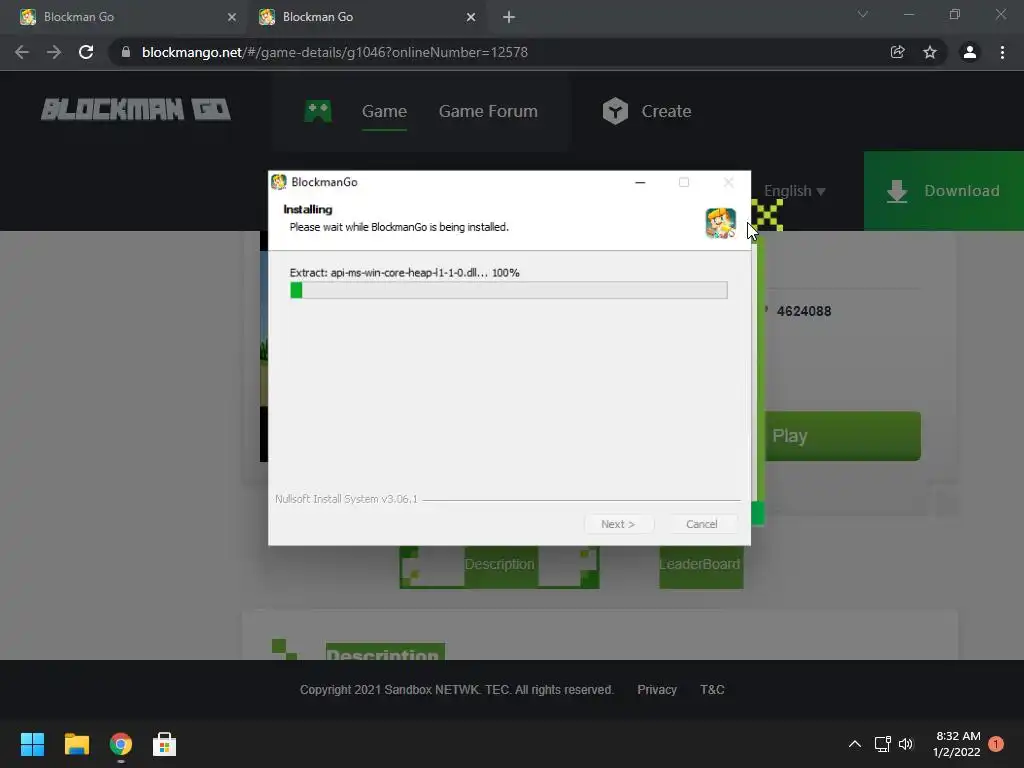Switch to the LeaderBoard tab
The image size is (1024, 768).
click(700, 564)
